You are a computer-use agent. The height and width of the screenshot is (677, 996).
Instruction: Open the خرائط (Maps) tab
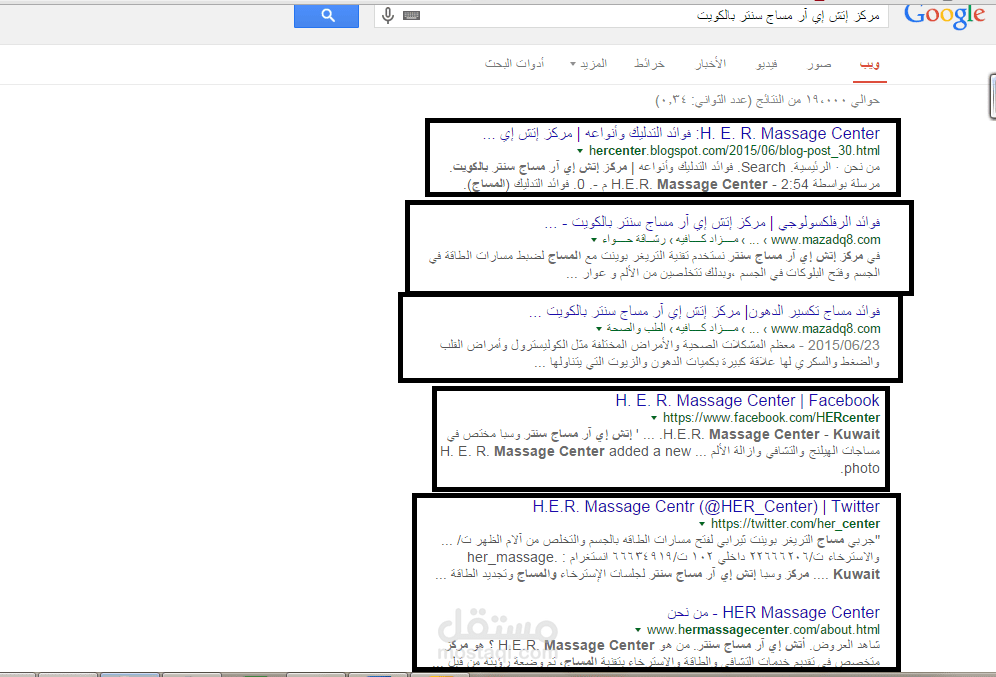(x=649, y=64)
